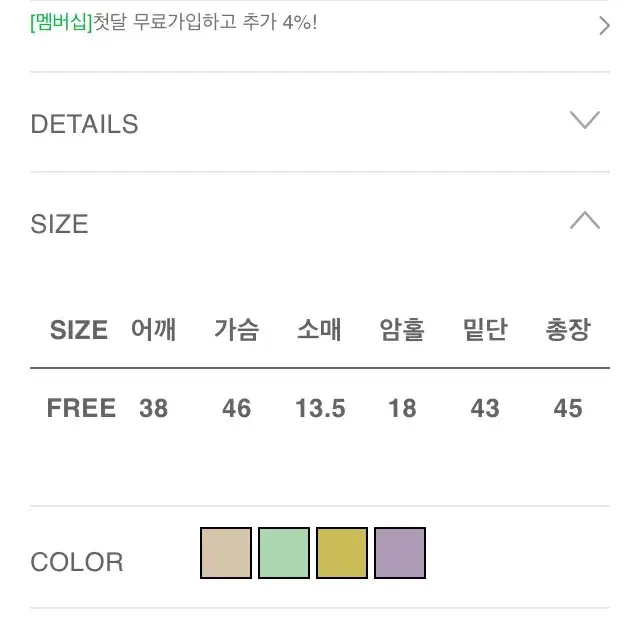Image resolution: width=640 pixels, height=640 pixels.
Task: Click the FREE size row label
Action: point(81,408)
